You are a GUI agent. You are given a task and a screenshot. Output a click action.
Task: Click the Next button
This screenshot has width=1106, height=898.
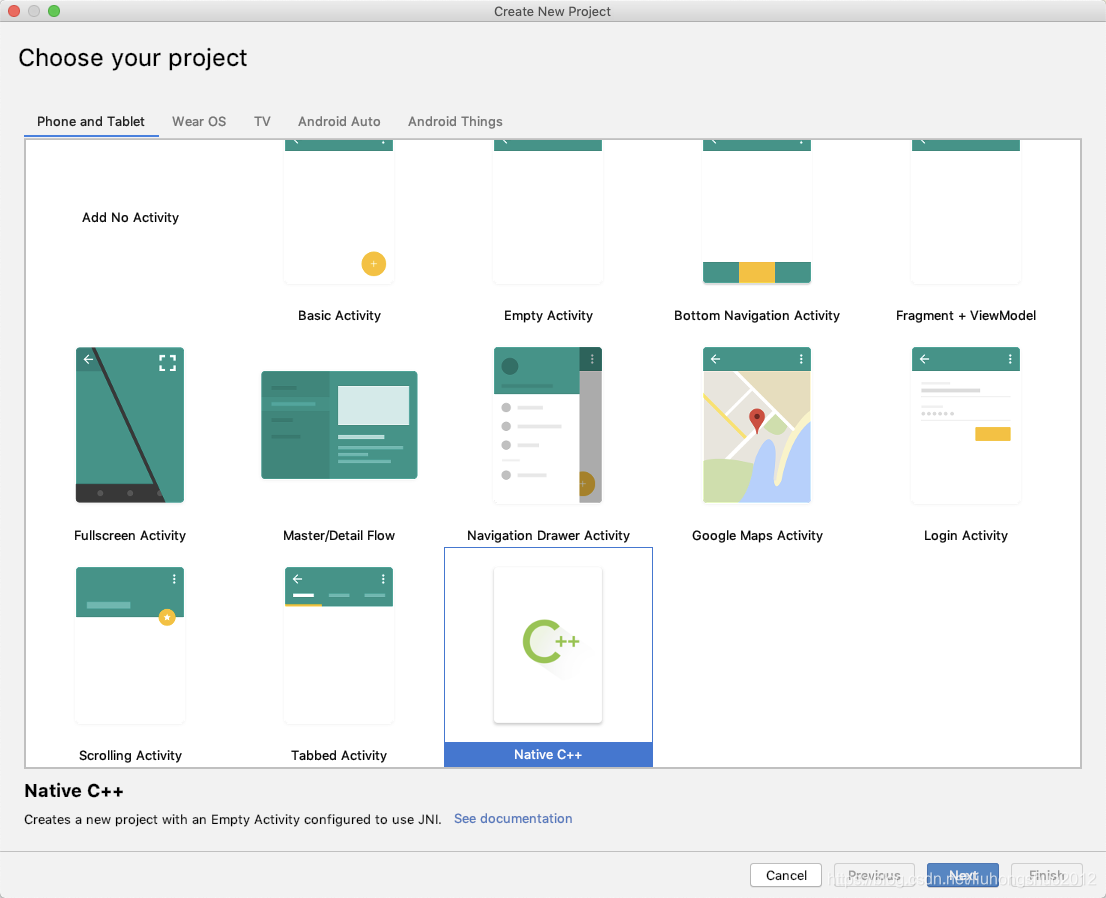tap(963, 875)
